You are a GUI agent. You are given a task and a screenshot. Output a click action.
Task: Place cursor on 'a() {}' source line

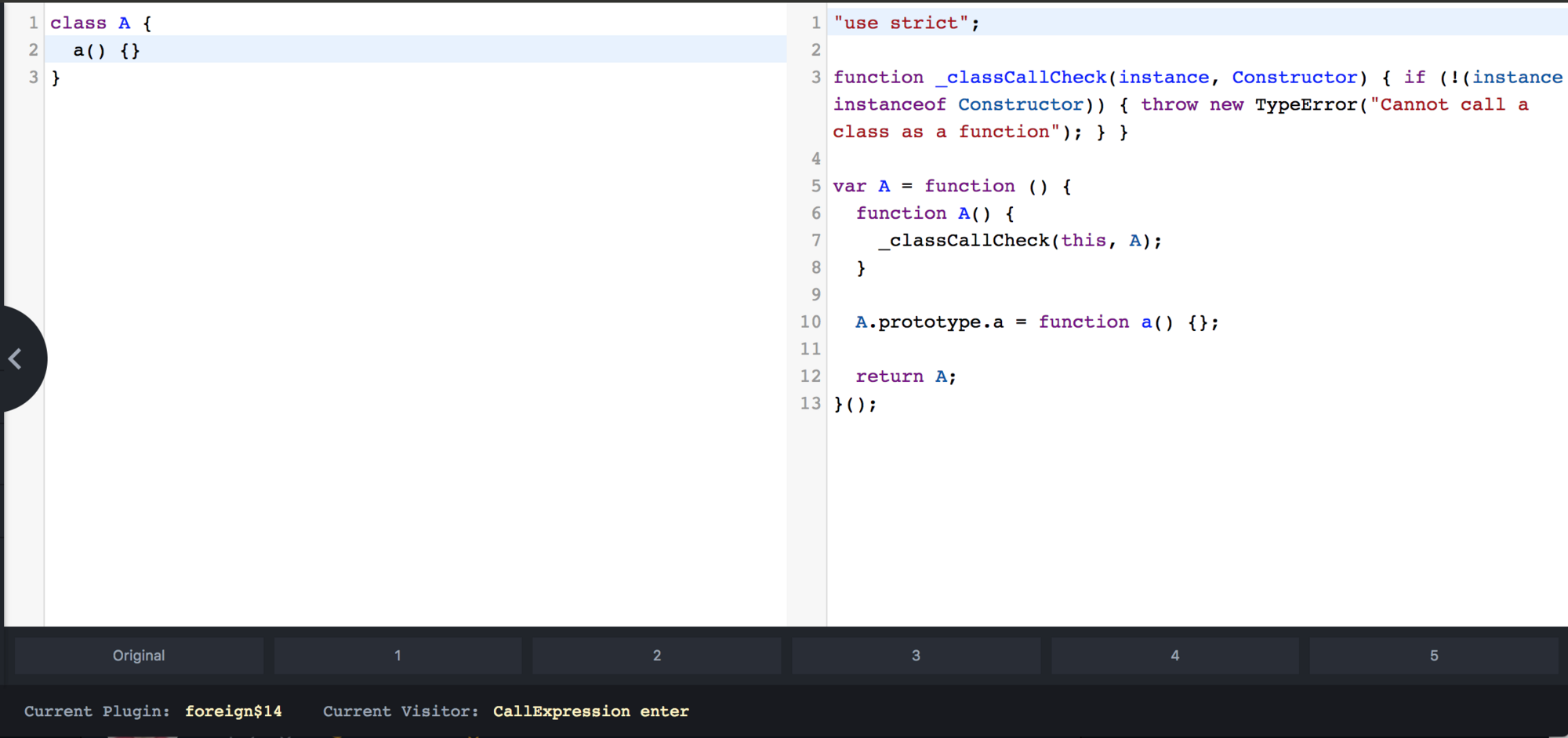pos(106,51)
